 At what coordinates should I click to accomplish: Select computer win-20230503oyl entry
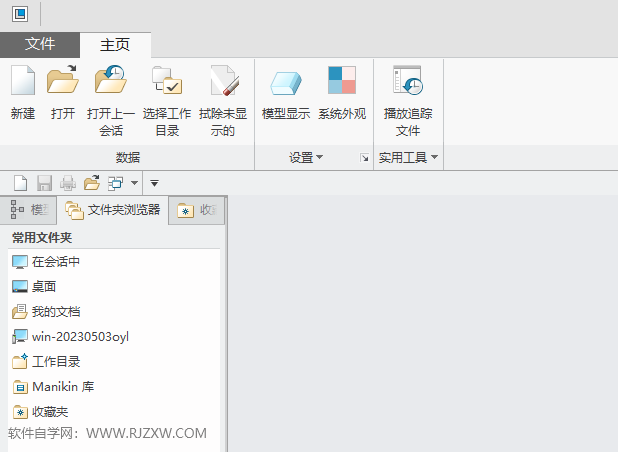(70, 337)
